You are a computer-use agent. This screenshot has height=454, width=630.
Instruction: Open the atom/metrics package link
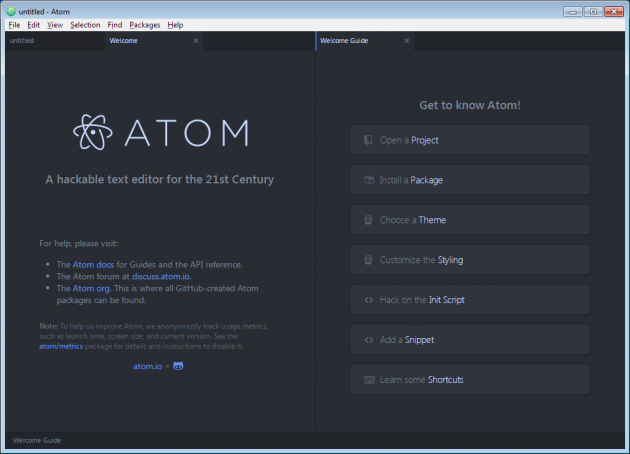click(x=61, y=346)
